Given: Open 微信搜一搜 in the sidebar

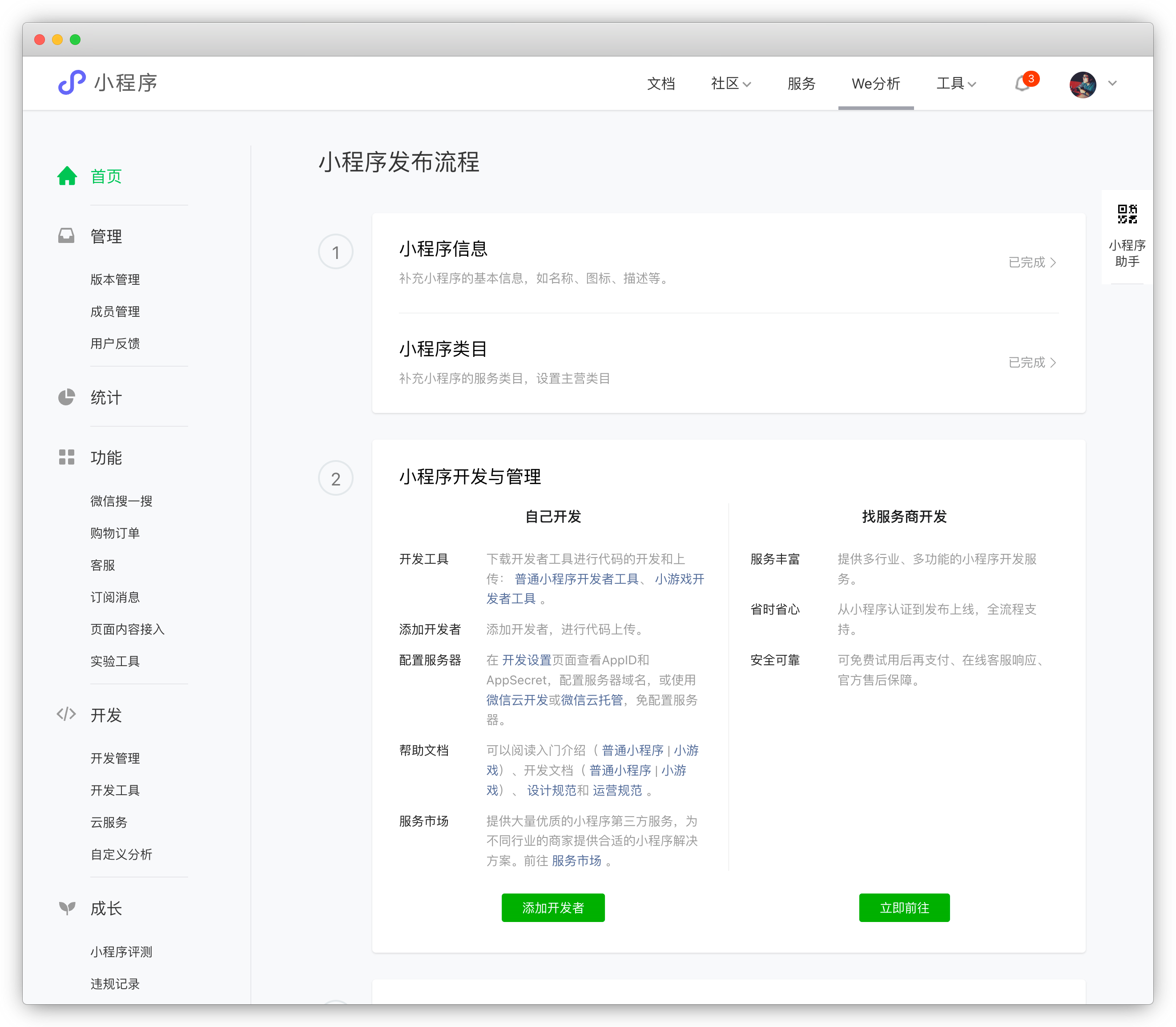Looking at the screenshot, I should [121, 501].
